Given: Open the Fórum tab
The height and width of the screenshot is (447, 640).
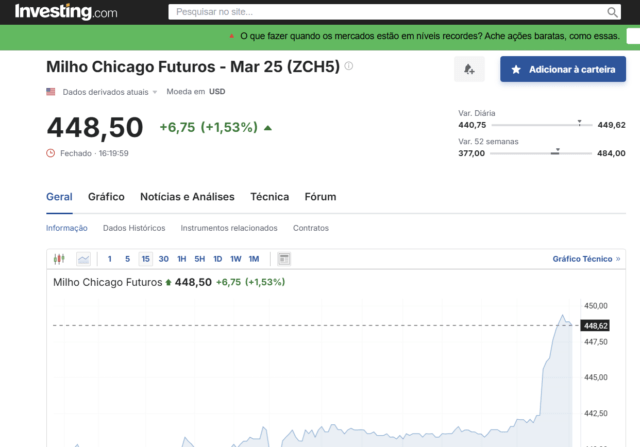Looking at the screenshot, I should [x=320, y=197].
